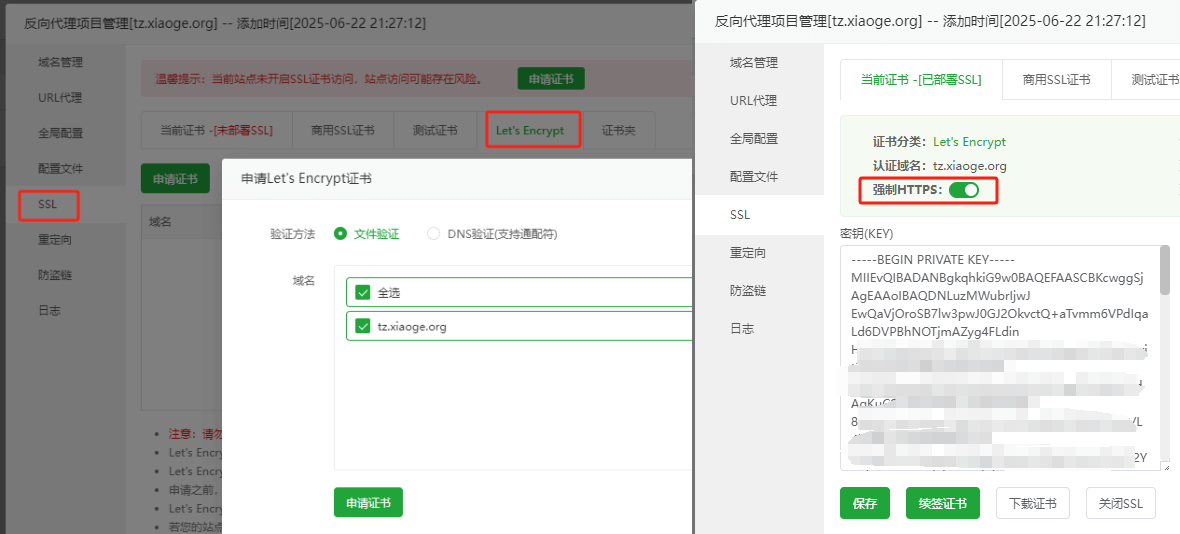The width and height of the screenshot is (1180, 534).
Task: Click the 续签证书 button
Action: [943, 503]
